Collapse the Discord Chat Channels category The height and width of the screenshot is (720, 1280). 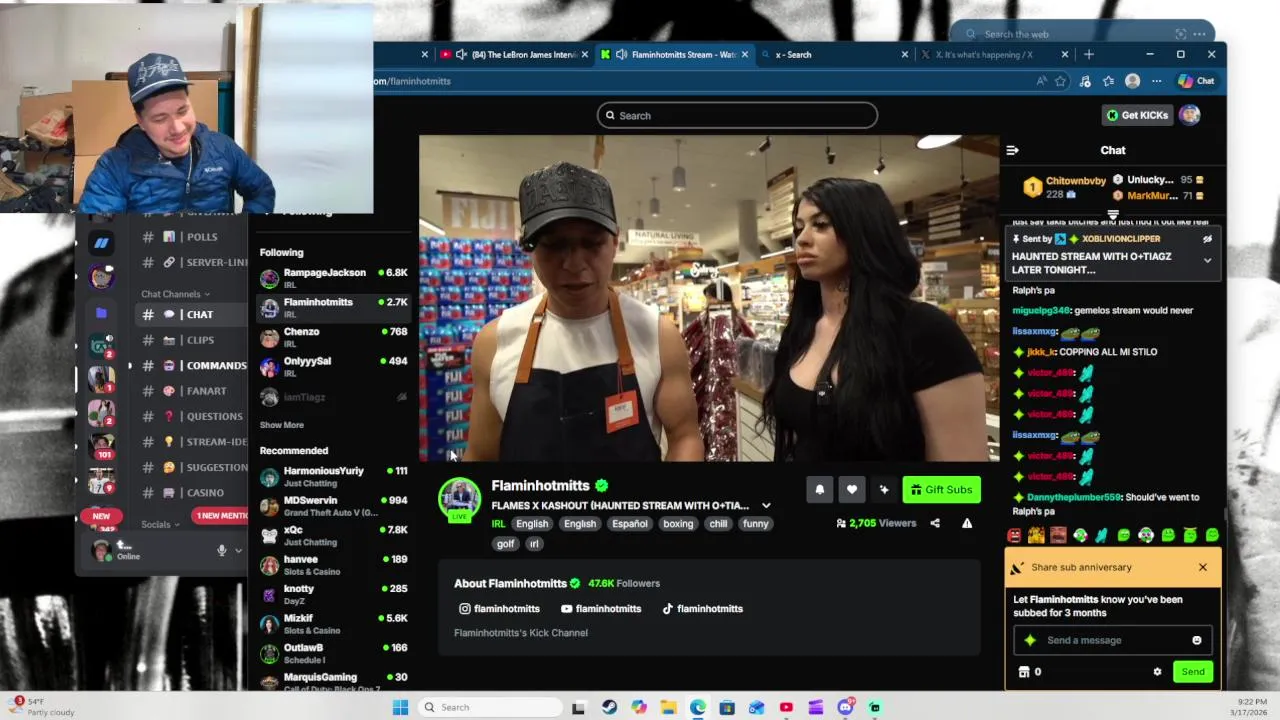[x=175, y=294]
